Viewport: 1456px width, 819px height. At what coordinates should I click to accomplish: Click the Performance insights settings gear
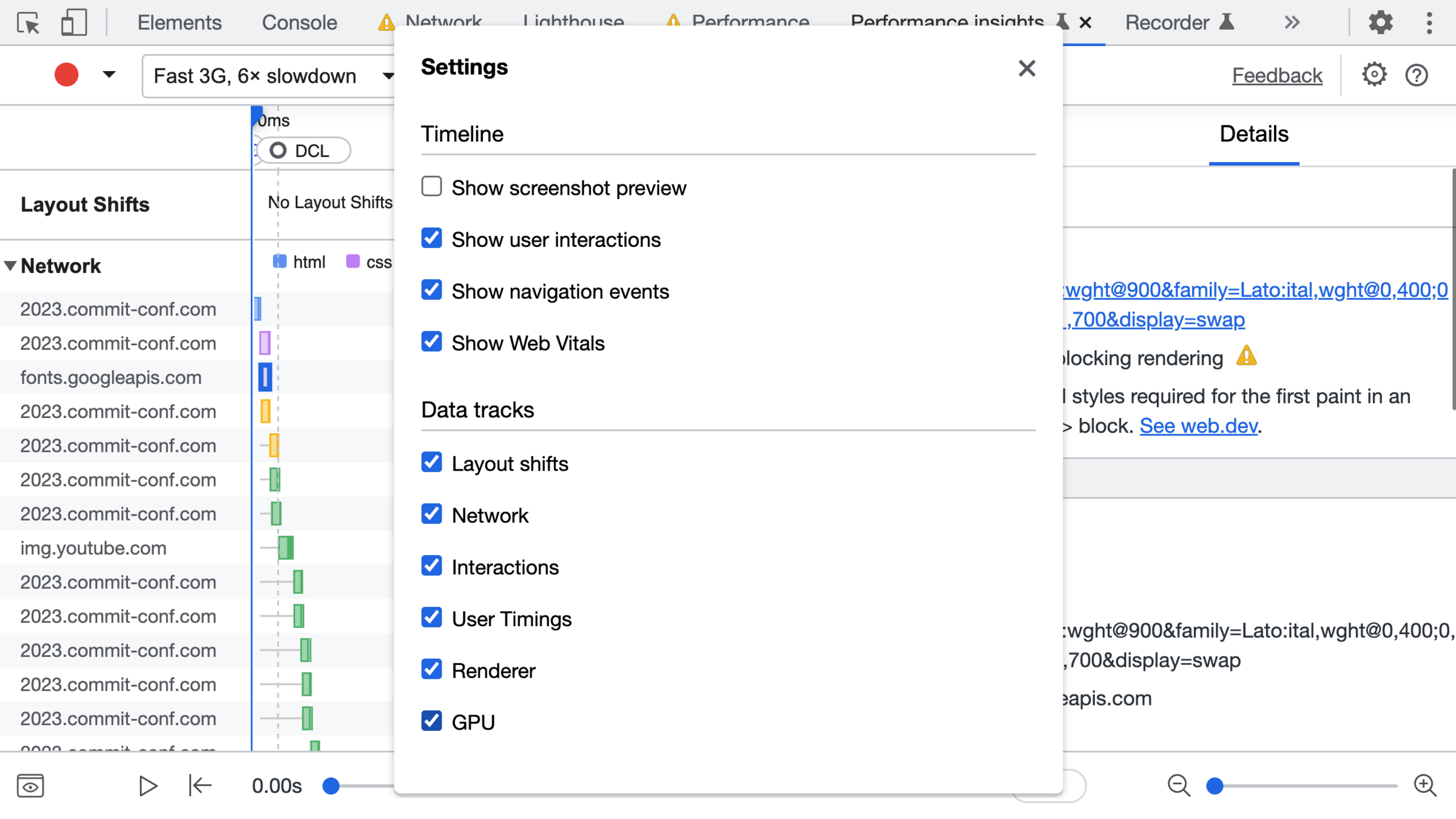point(1374,75)
